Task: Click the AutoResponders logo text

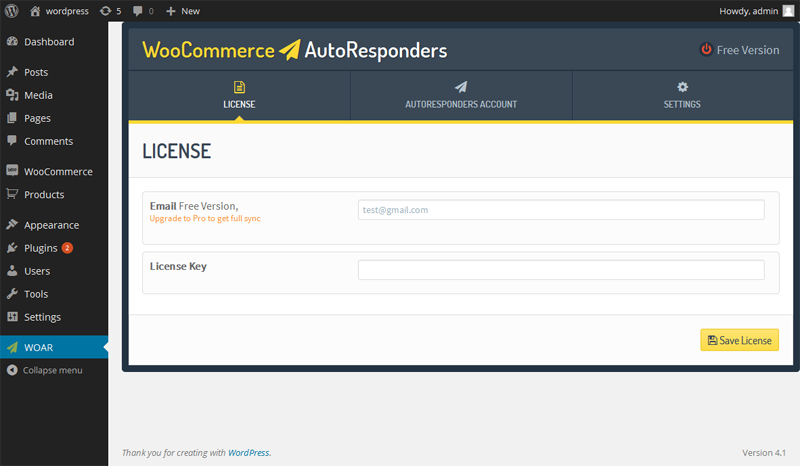Action: click(376, 51)
